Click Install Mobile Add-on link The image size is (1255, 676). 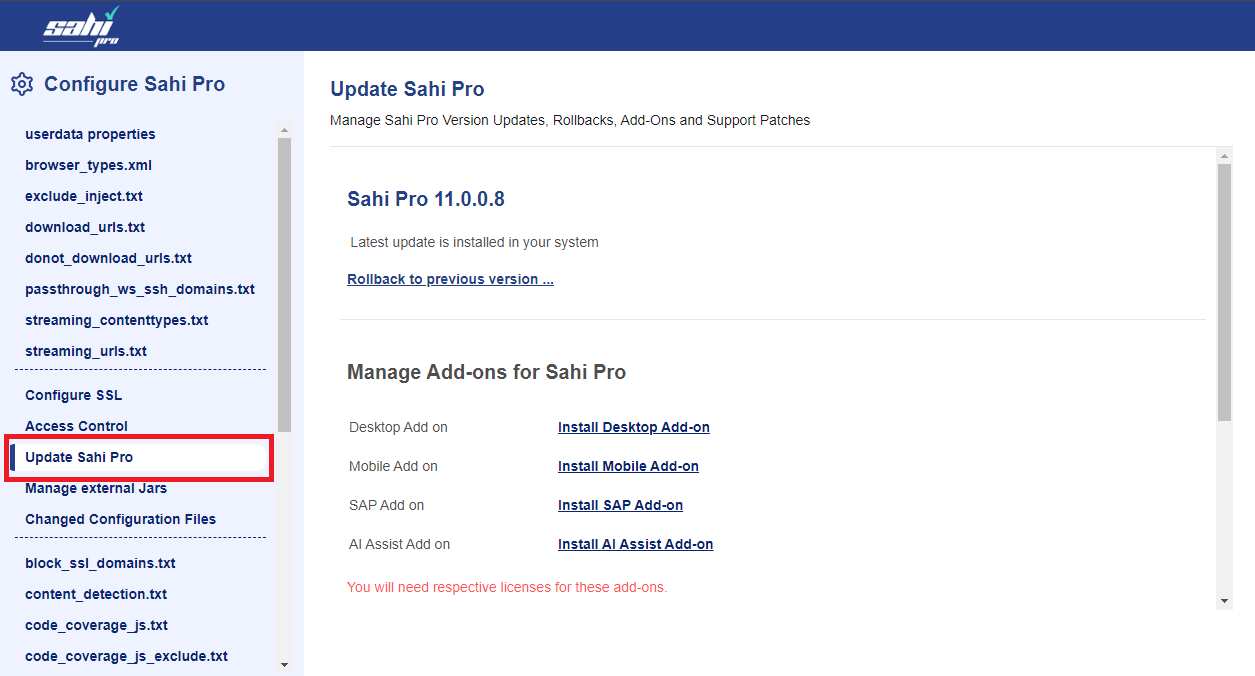628,466
